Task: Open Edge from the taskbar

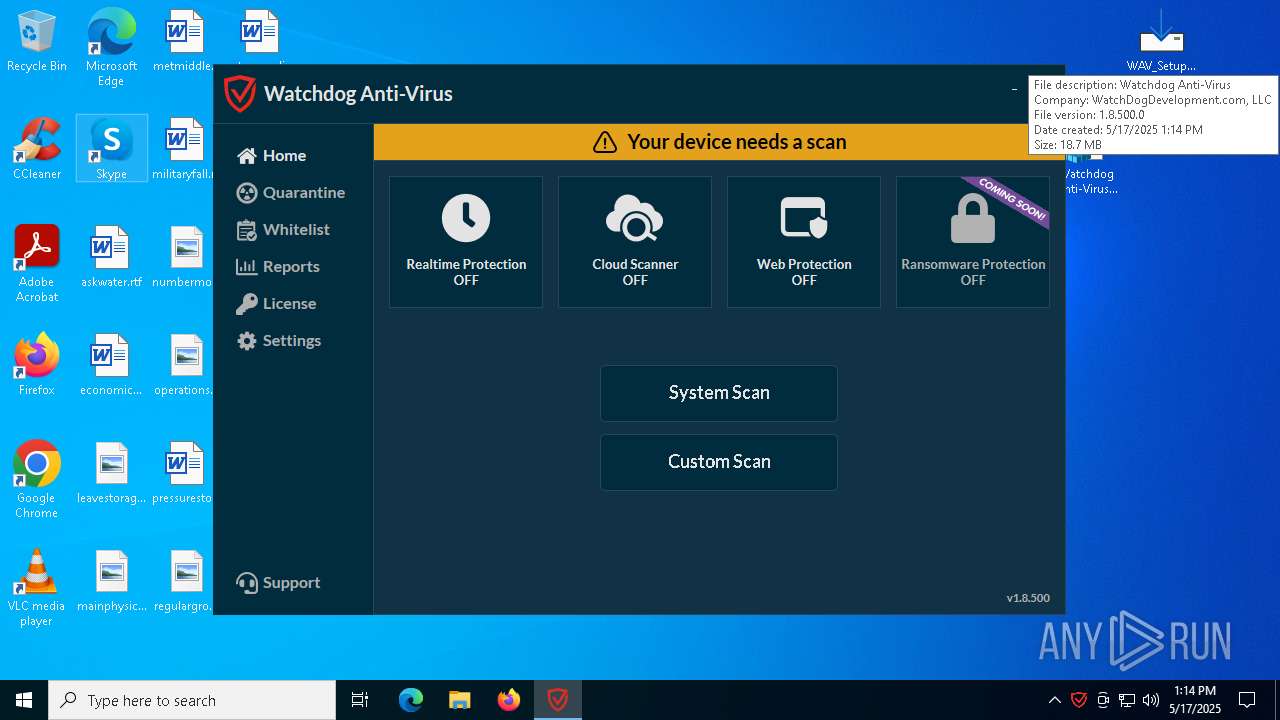Action: coord(411,700)
